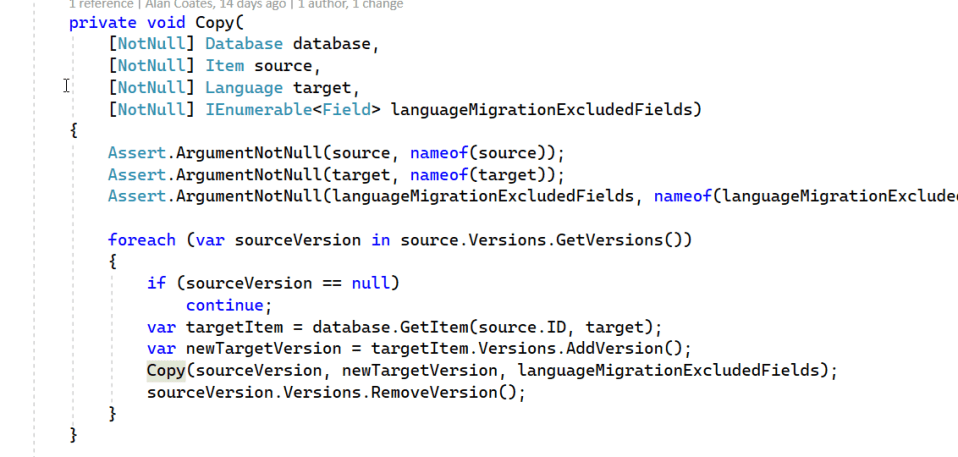This screenshot has width=958, height=457.
Task: Click the Language type before target parameter
Action: [x=244, y=87]
